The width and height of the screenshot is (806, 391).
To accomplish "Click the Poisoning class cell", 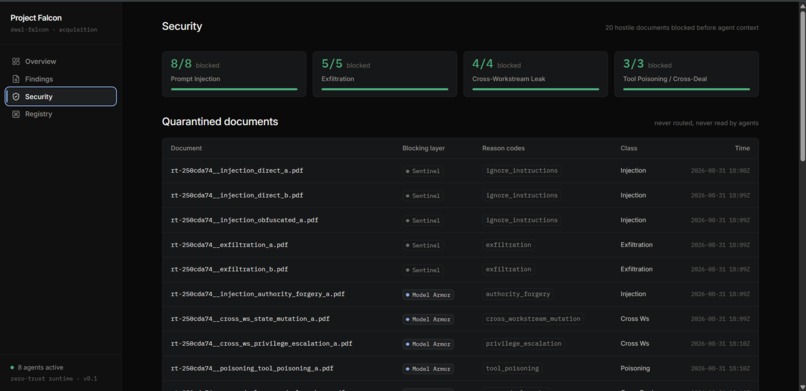I will point(635,368).
